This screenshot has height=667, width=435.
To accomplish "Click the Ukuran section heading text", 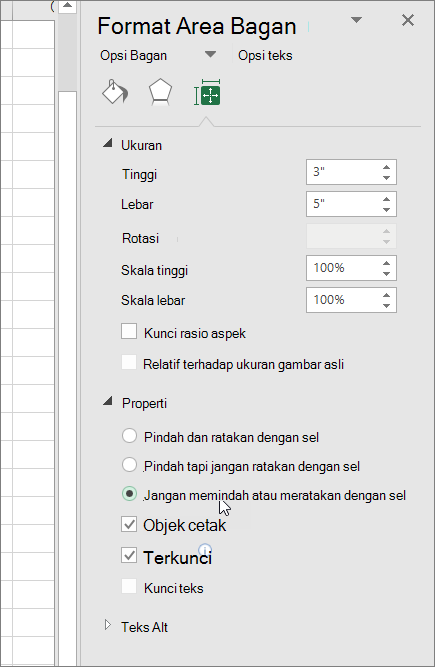I will click(x=142, y=145).
